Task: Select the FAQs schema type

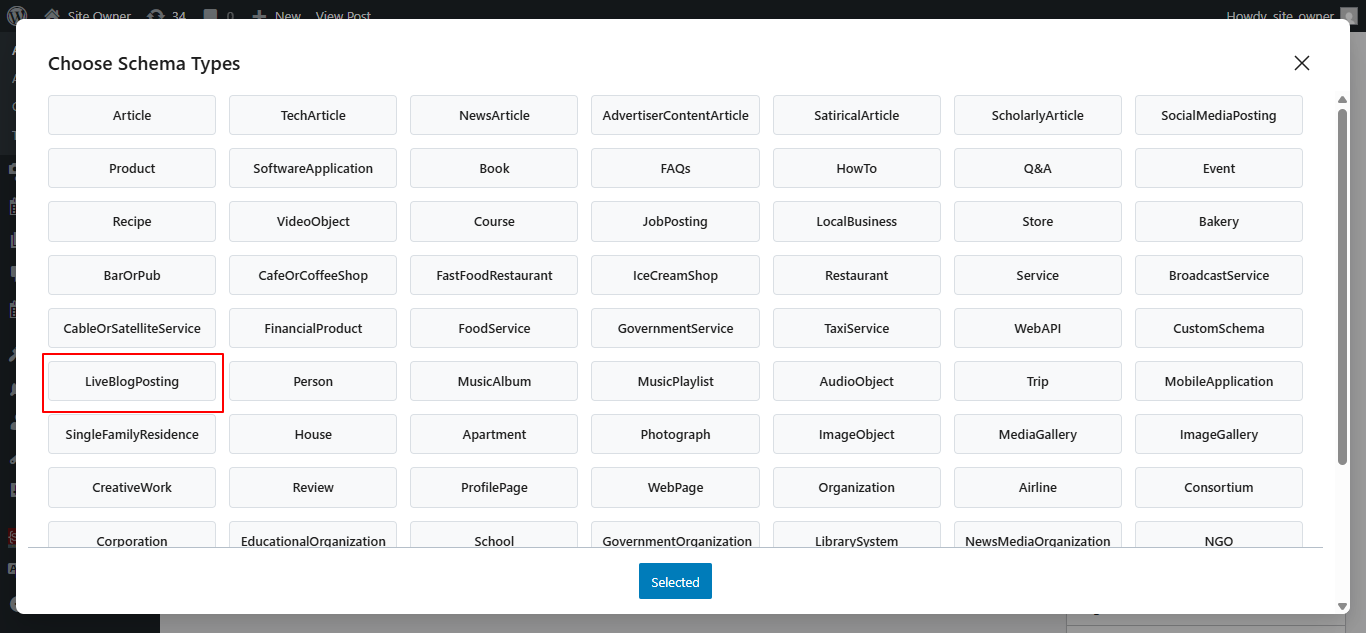Action: point(675,168)
